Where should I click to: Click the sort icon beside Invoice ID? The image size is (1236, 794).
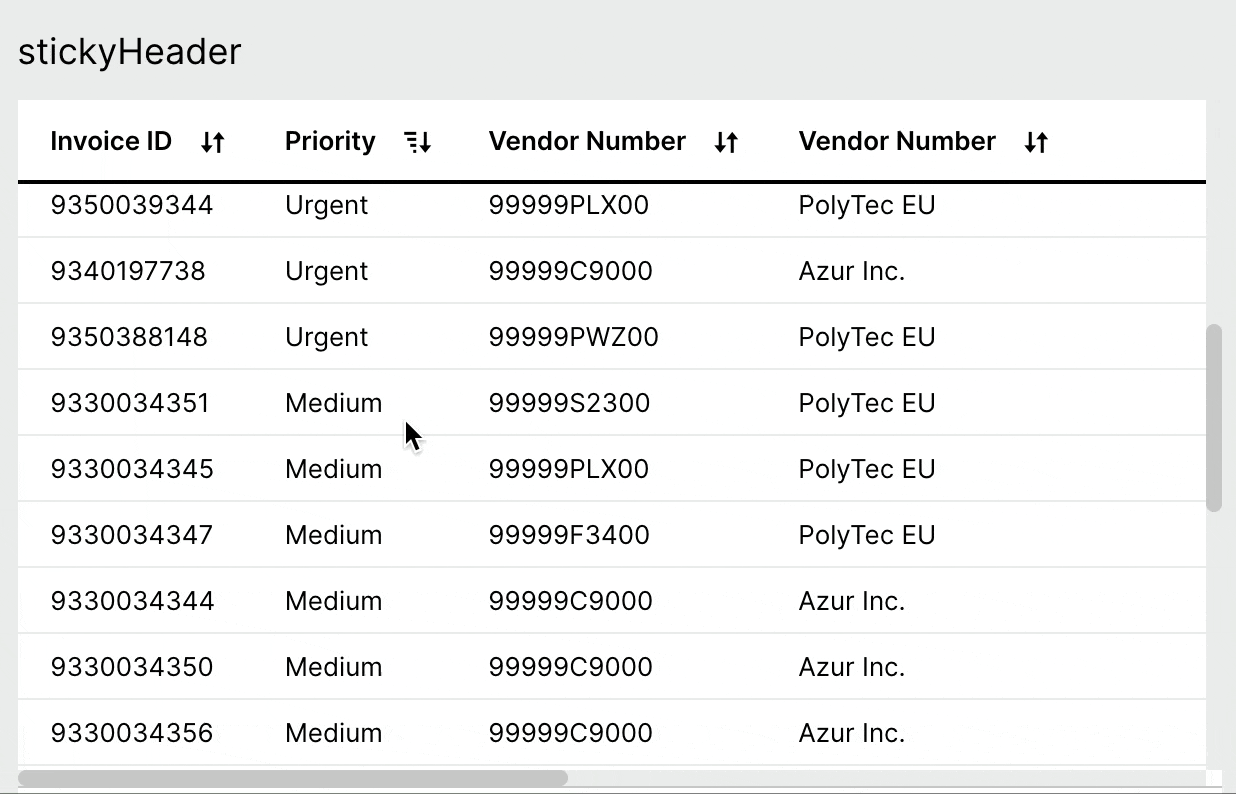click(212, 142)
